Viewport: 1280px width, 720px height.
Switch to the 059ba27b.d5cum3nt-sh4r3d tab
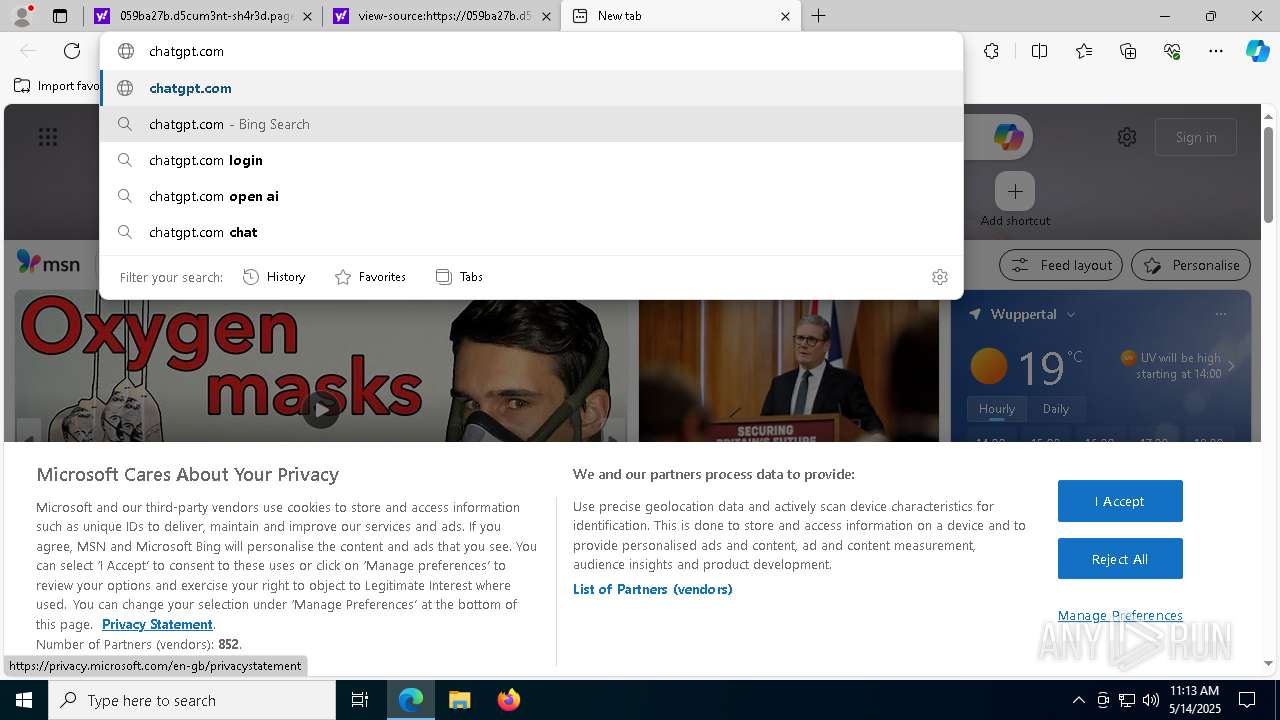coord(202,16)
